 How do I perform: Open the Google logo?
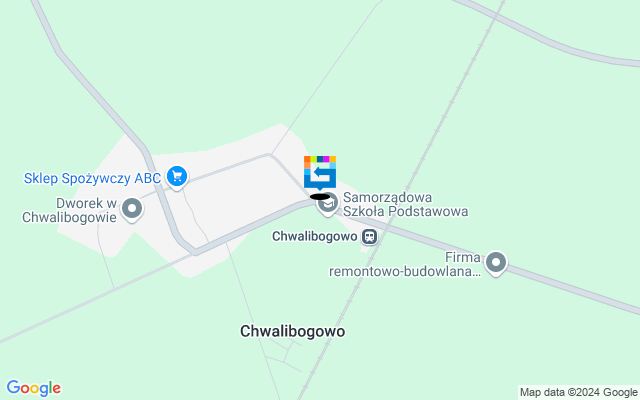[x=34, y=388]
